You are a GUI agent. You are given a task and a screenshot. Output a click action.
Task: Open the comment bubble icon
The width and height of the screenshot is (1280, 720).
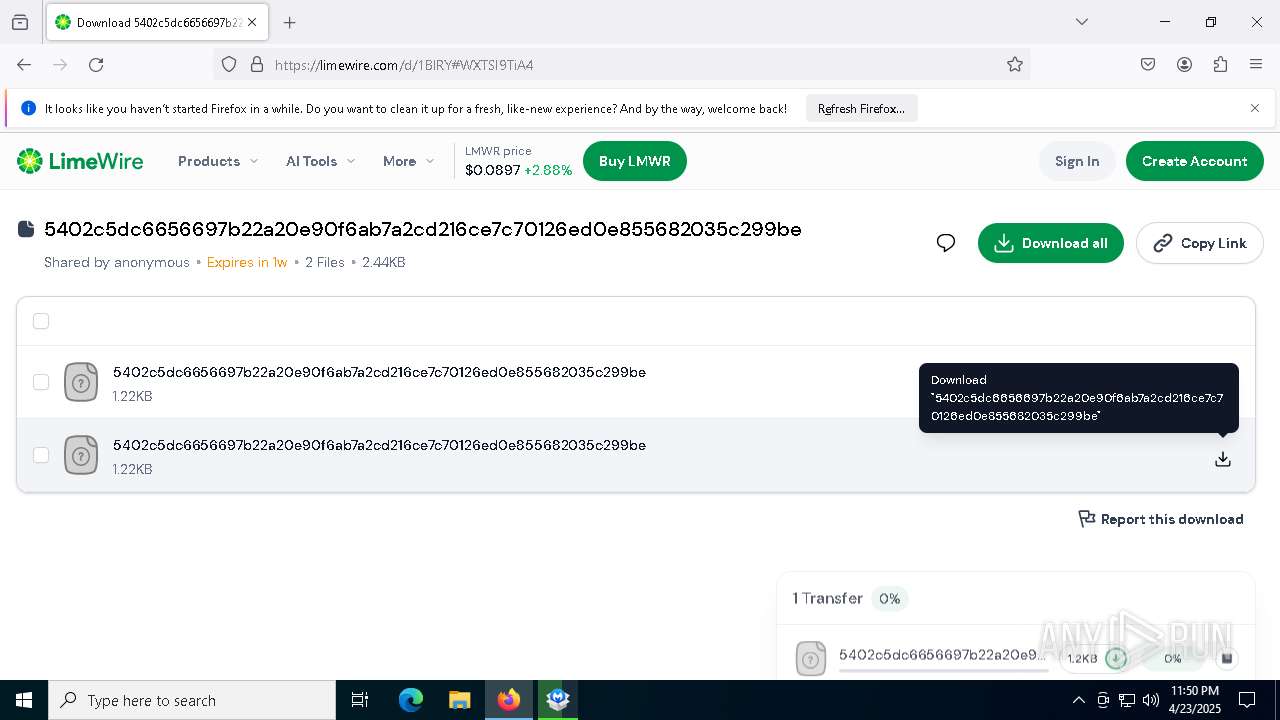pyautogui.click(x=946, y=243)
